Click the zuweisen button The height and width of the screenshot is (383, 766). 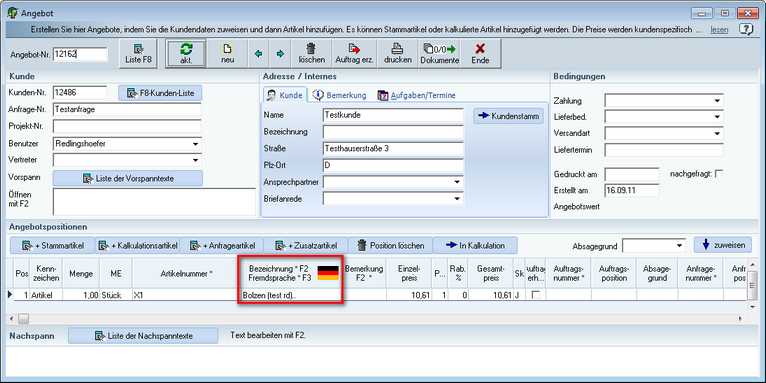click(723, 245)
